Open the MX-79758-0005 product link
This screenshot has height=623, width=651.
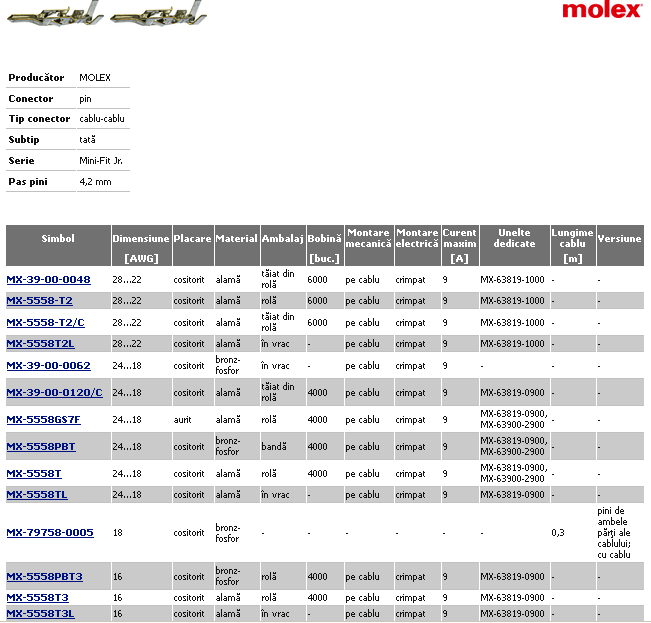(50, 533)
